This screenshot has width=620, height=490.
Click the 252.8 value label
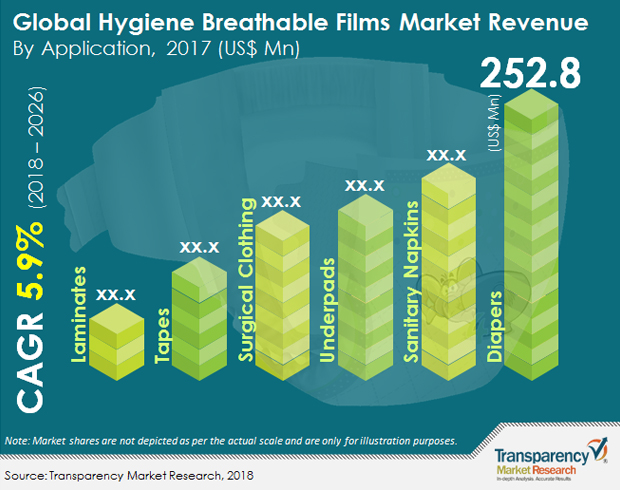530,74
